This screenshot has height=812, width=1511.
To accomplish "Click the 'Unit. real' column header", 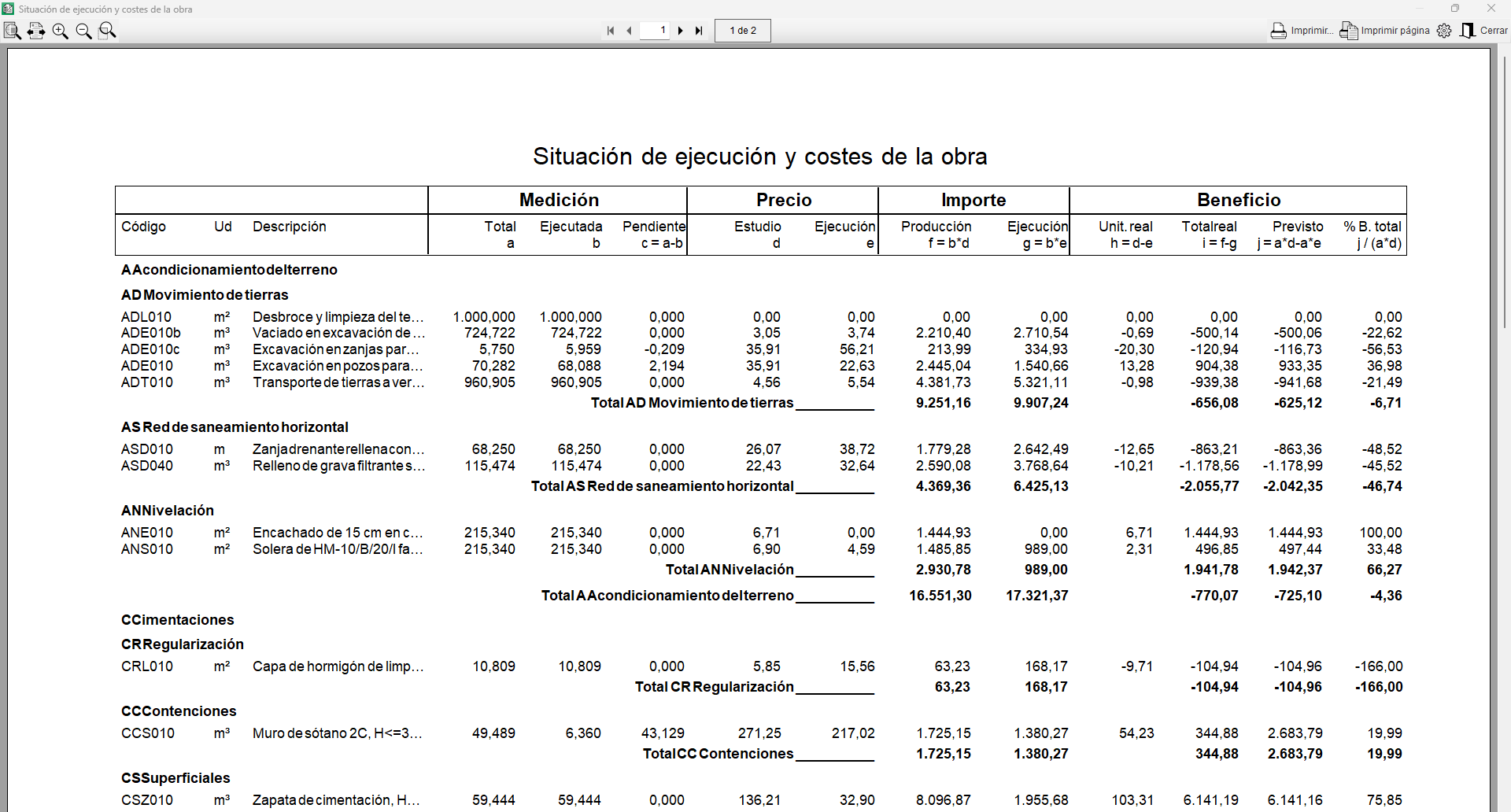I will click(1125, 227).
